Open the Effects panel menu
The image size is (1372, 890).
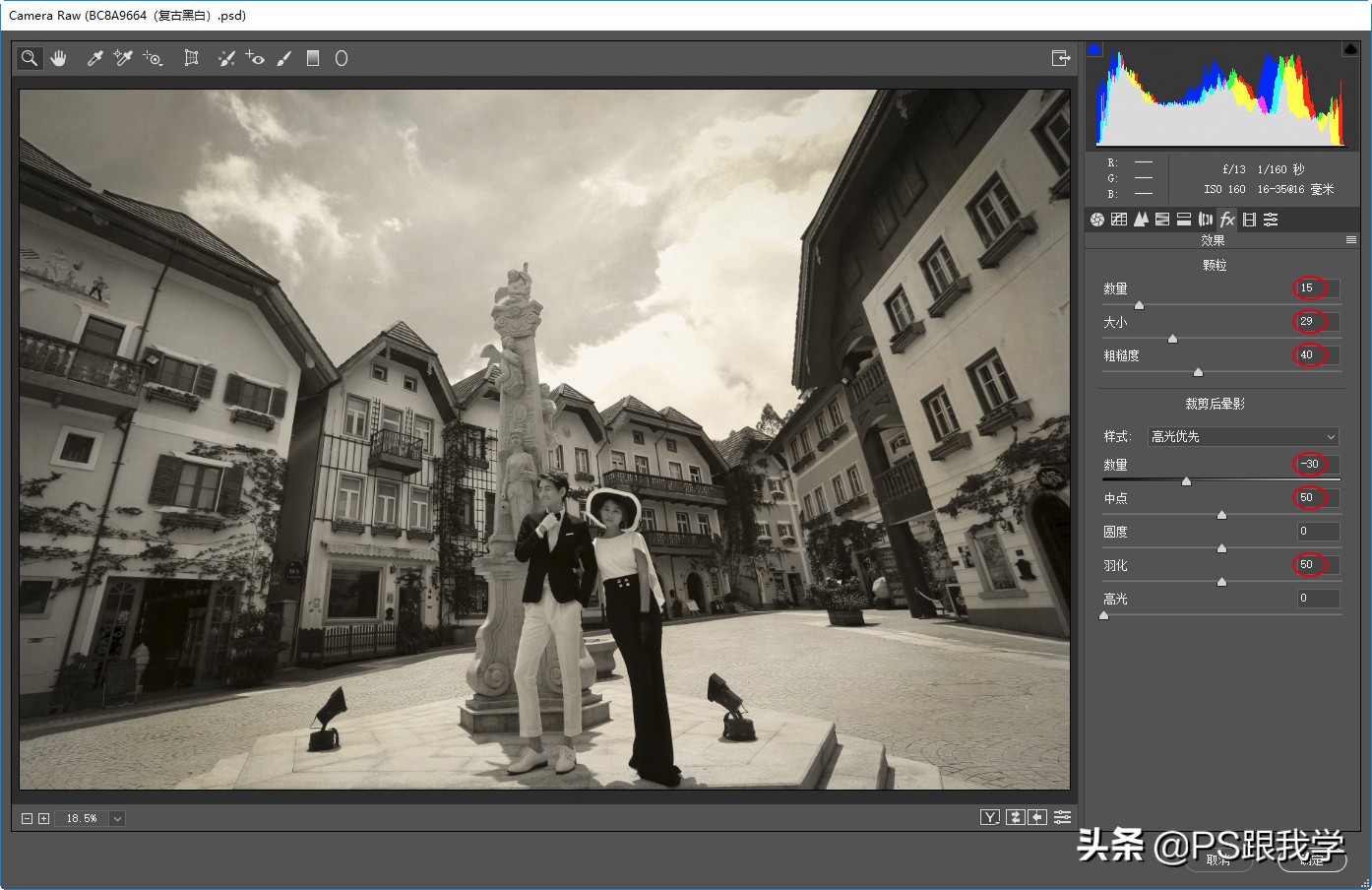[1352, 239]
